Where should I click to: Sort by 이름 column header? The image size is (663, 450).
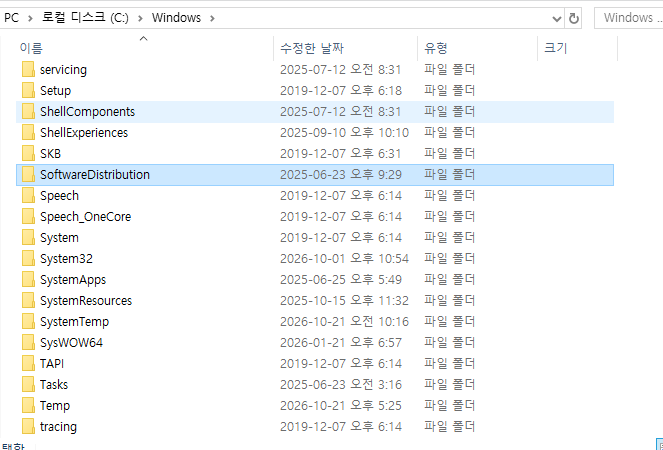pyautogui.click(x=145, y=48)
